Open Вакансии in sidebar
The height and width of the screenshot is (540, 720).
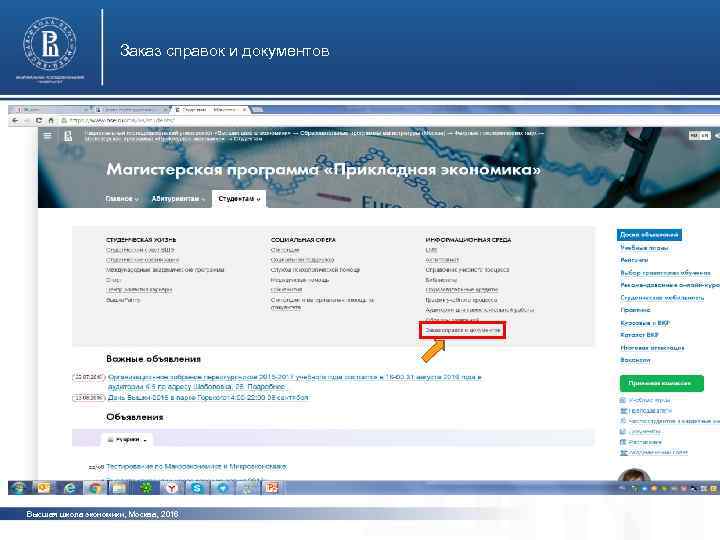(x=635, y=360)
